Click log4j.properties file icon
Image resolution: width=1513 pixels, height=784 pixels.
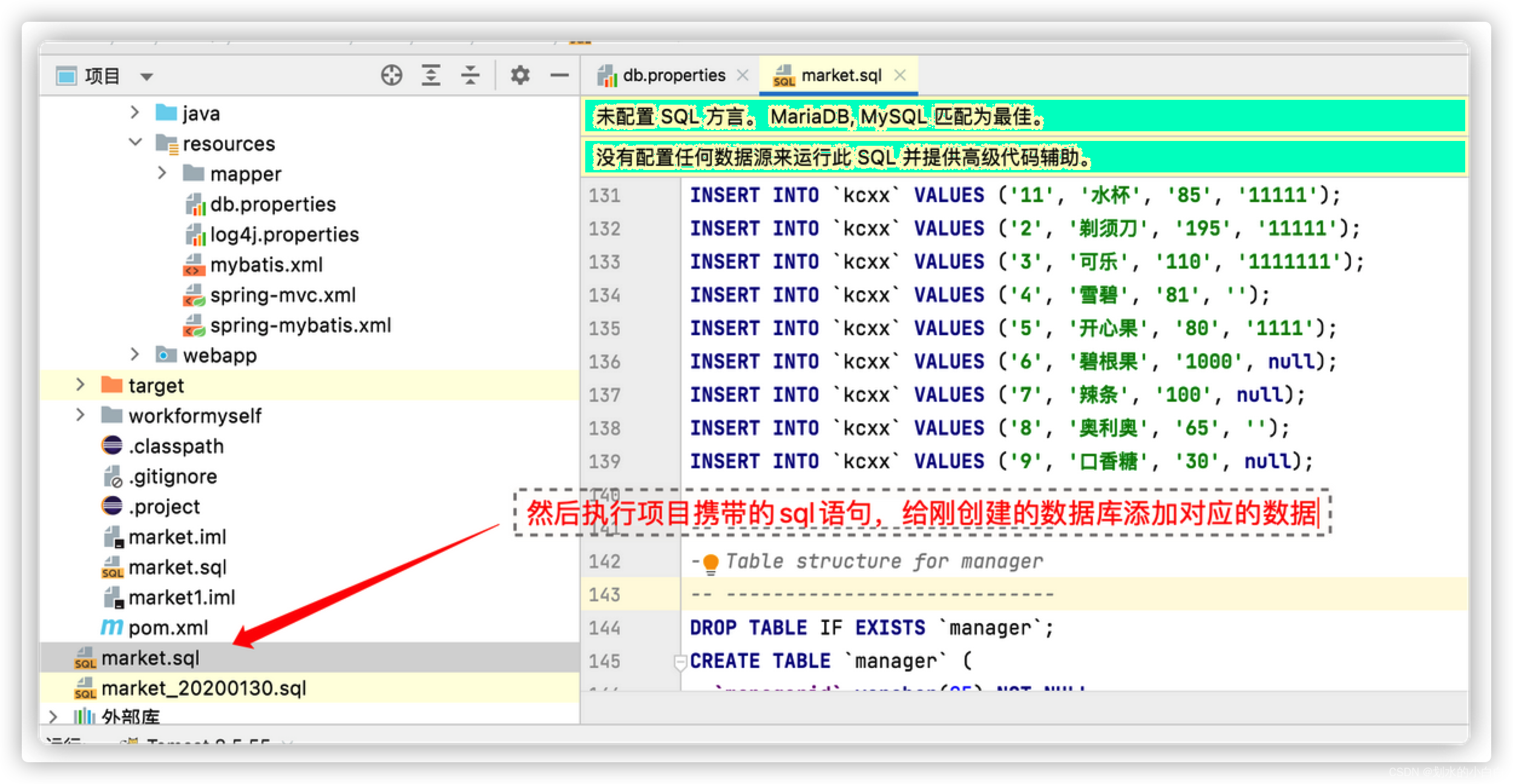[195, 235]
